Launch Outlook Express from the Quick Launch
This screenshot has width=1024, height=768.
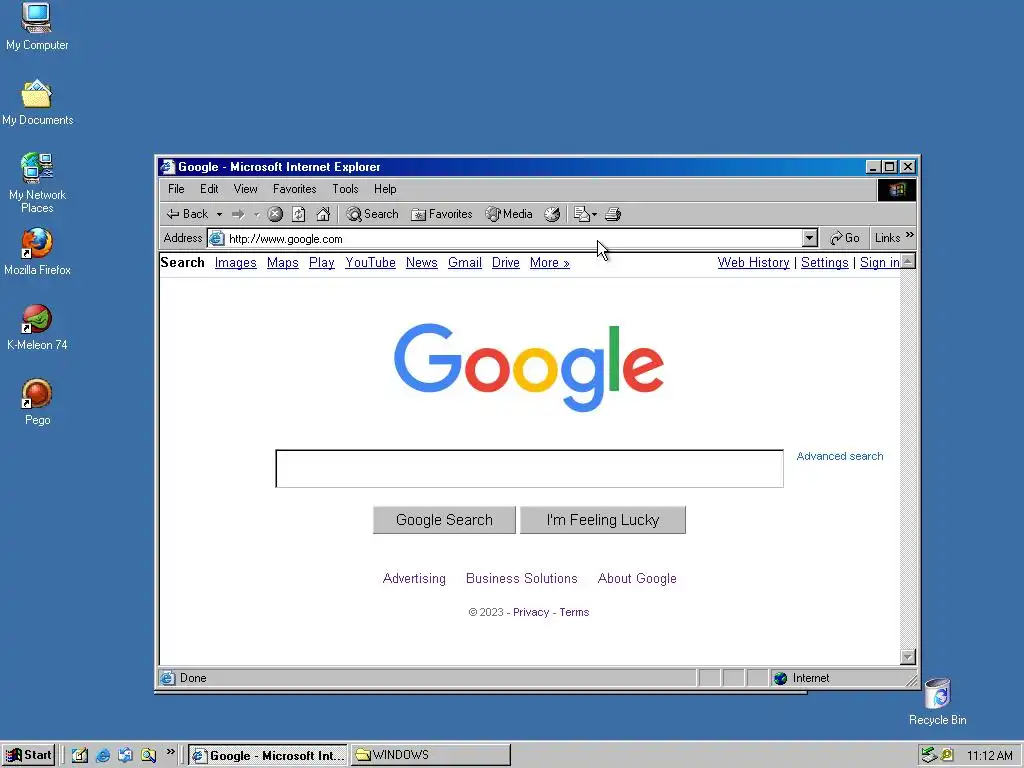tap(125, 756)
